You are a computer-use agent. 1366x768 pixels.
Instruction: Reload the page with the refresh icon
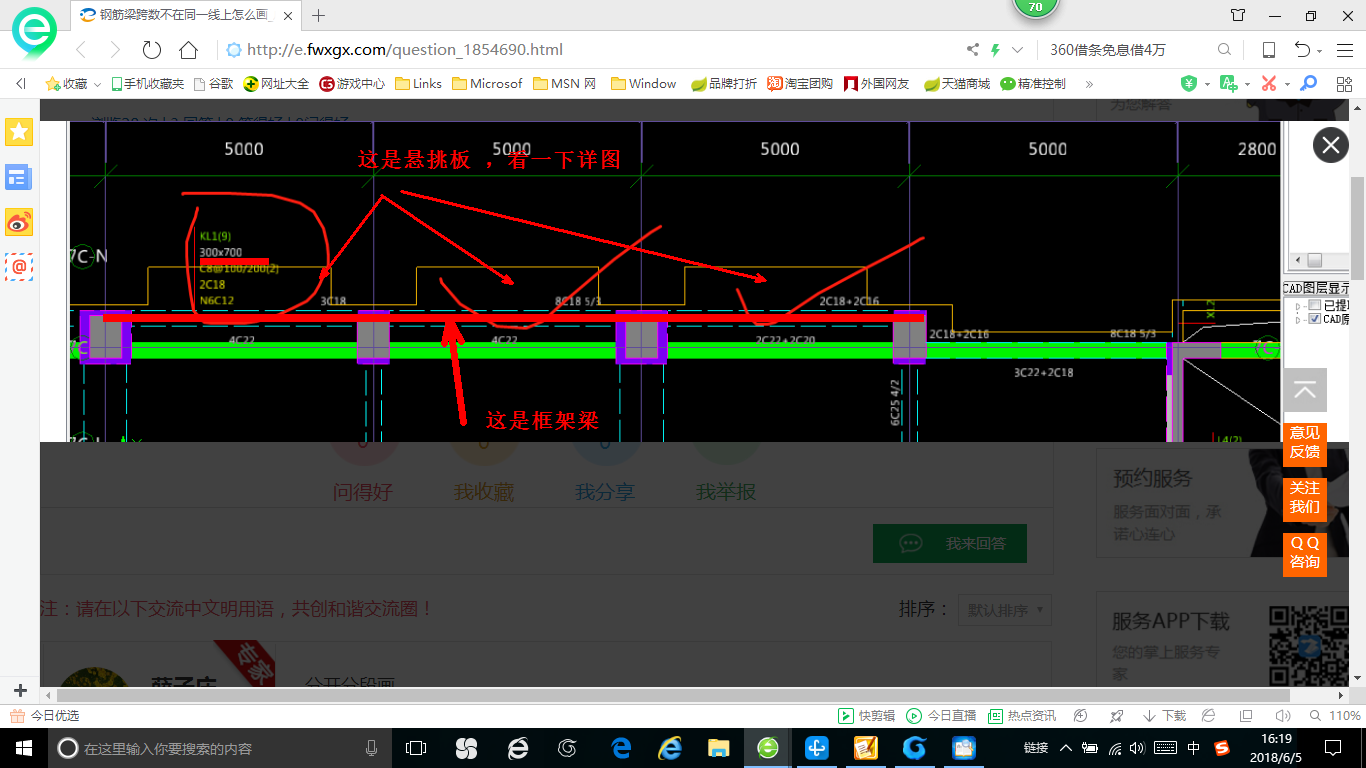pyautogui.click(x=151, y=50)
